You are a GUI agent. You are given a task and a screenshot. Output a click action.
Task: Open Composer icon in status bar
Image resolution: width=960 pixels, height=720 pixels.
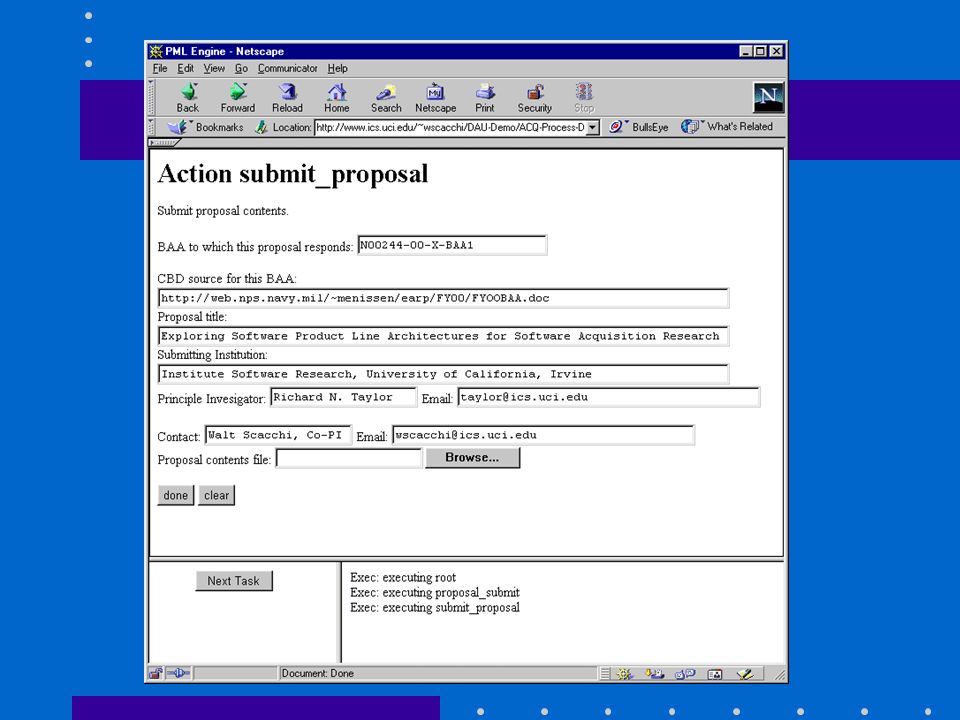click(x=745, y=674)
